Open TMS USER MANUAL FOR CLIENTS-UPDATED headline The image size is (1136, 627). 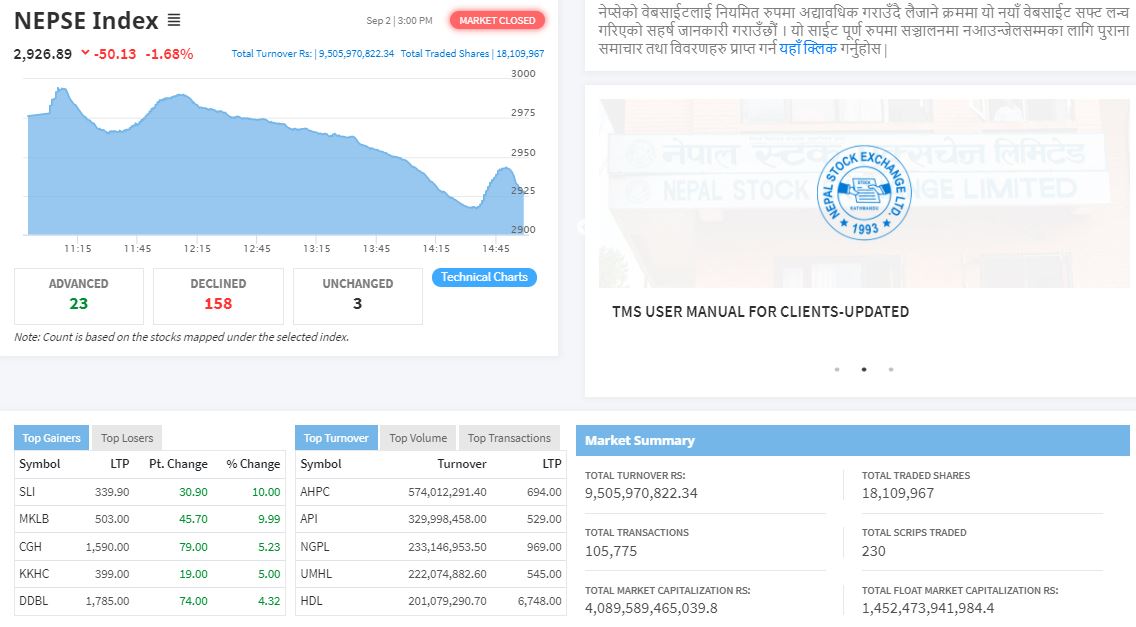761,312
